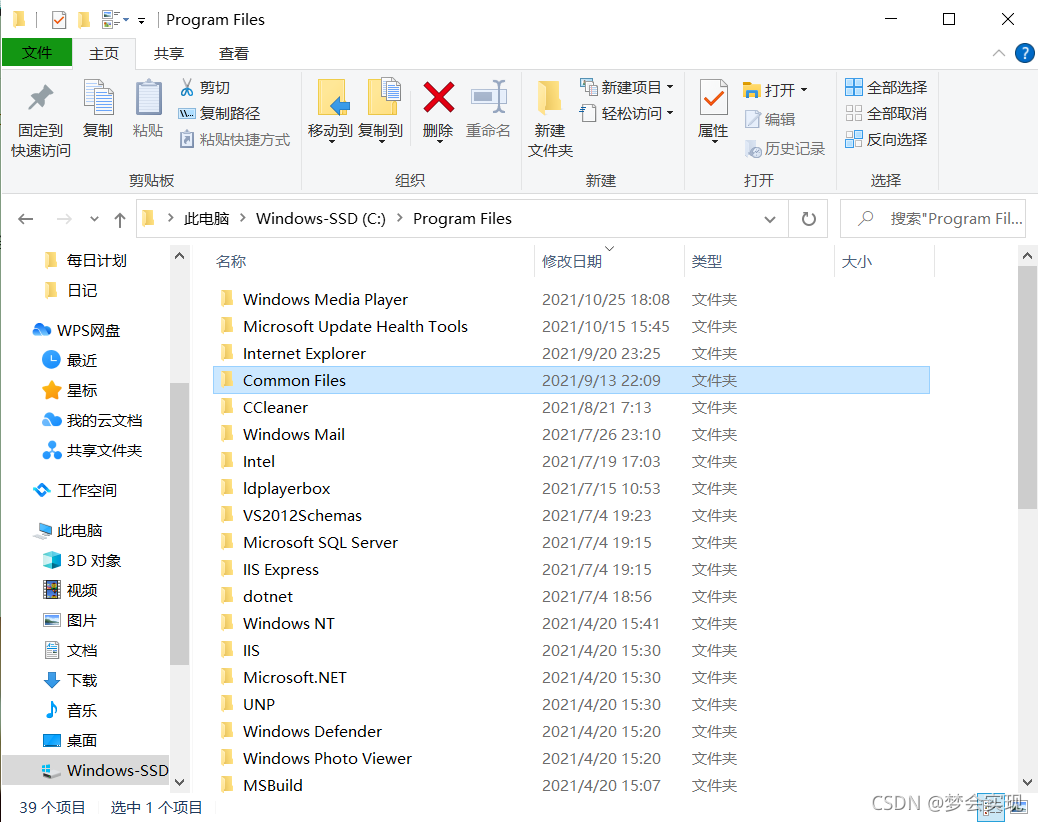Select Windows Media Player folder
Screen dimensions: 1039x822
571,299
